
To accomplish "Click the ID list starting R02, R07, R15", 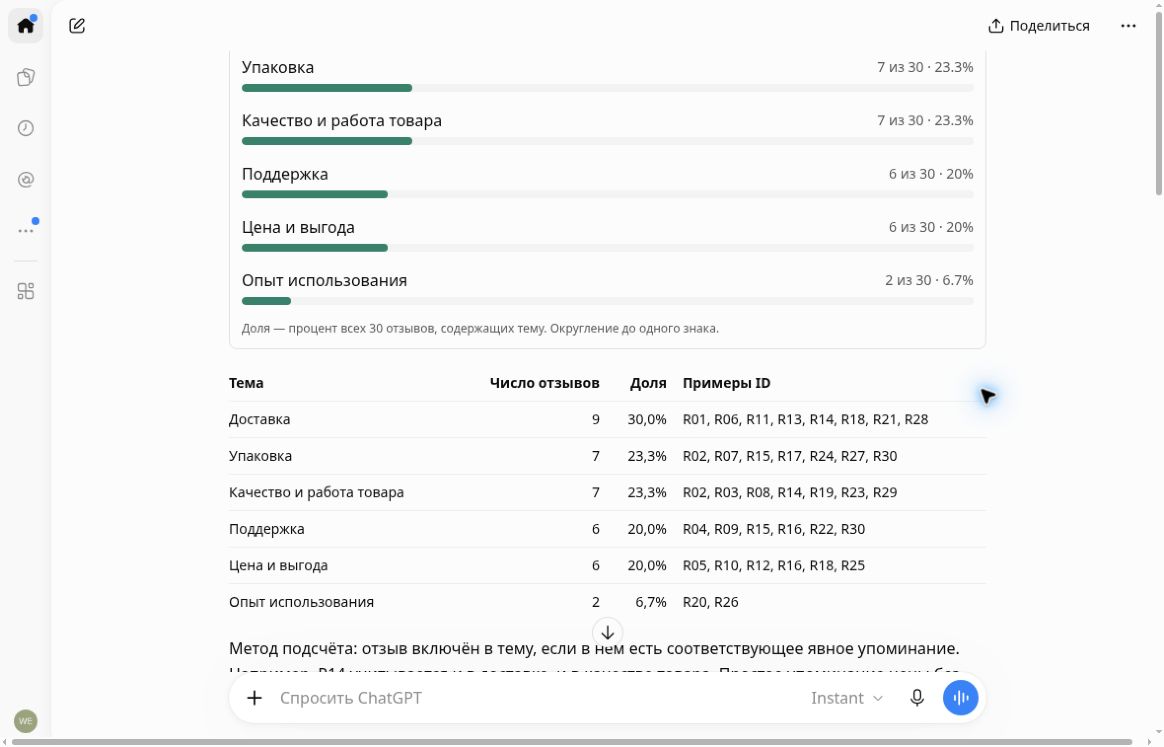I will tap(790, 456).
